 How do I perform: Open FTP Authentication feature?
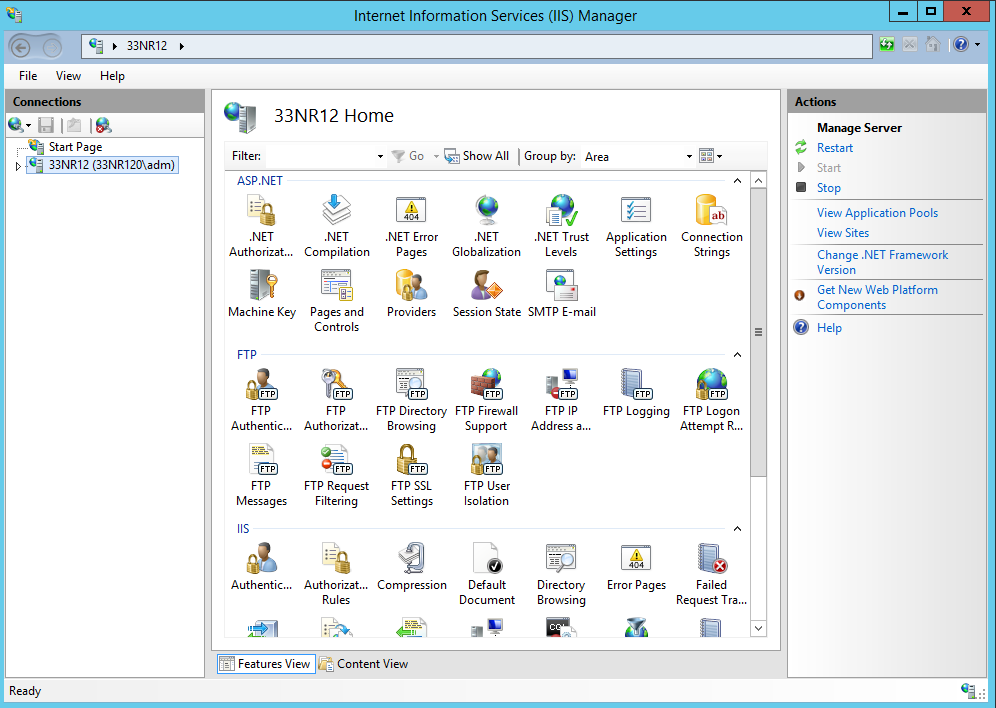[x=261, y=400]
